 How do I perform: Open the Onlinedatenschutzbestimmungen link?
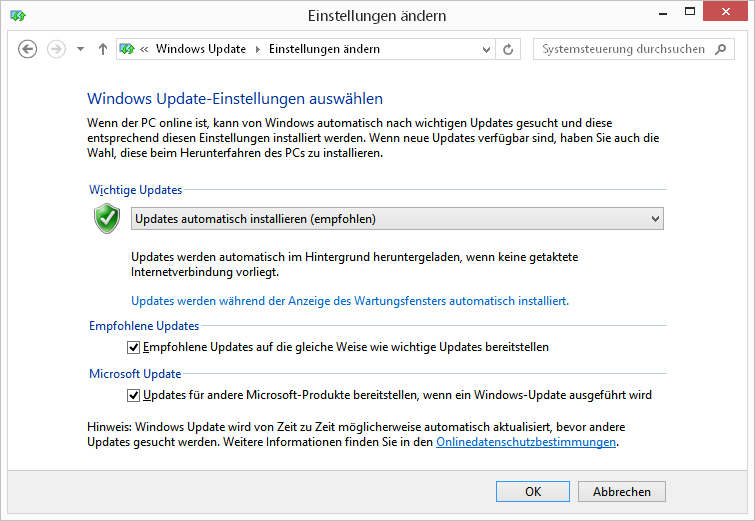click(526, 442)
